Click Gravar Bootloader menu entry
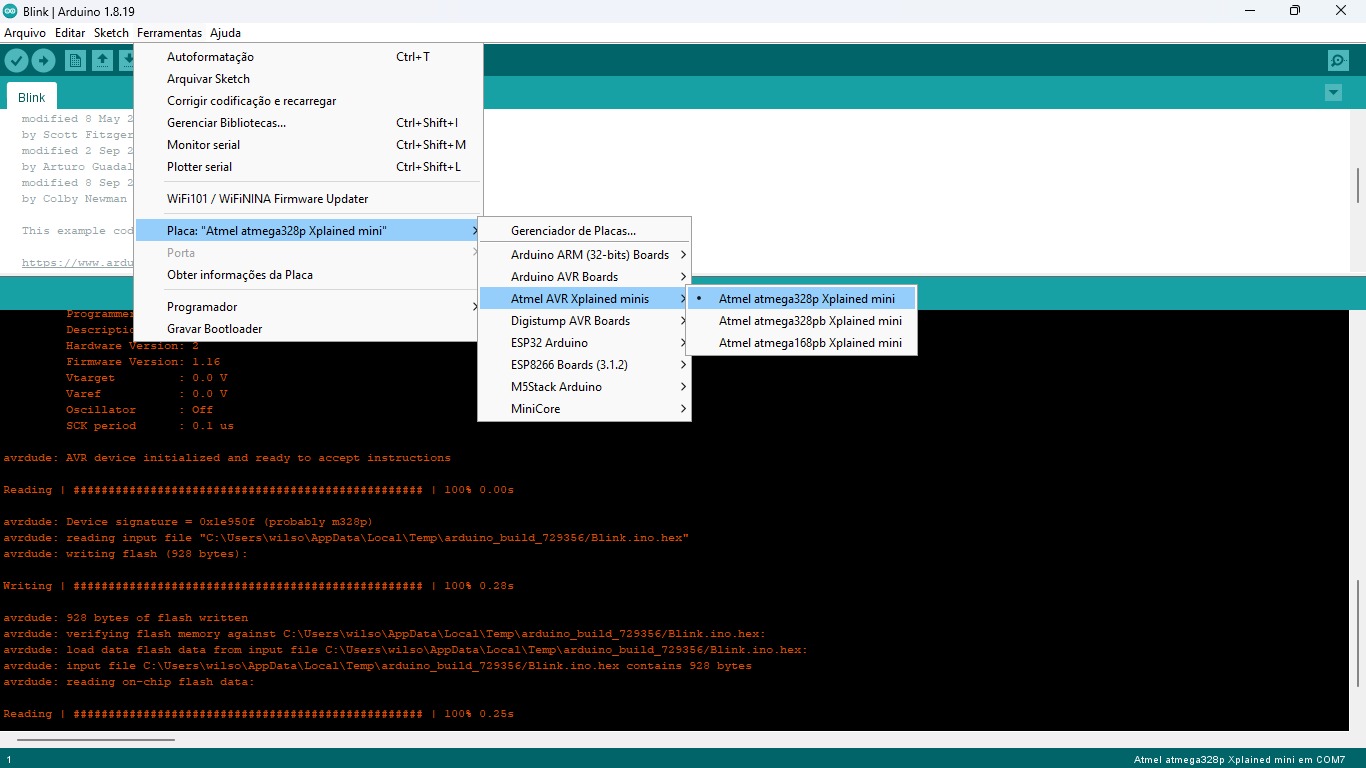Screen dimensions: 1366x768 tap(214, 329)
